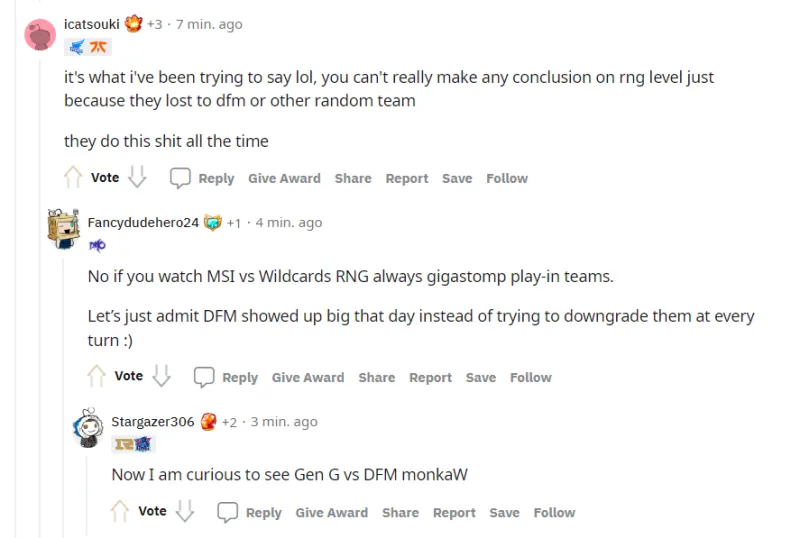Image resolution: width=800 pixels, height=538 pixels.
Task: Share Fancydudehero24's comment
Action: [377, 377]
